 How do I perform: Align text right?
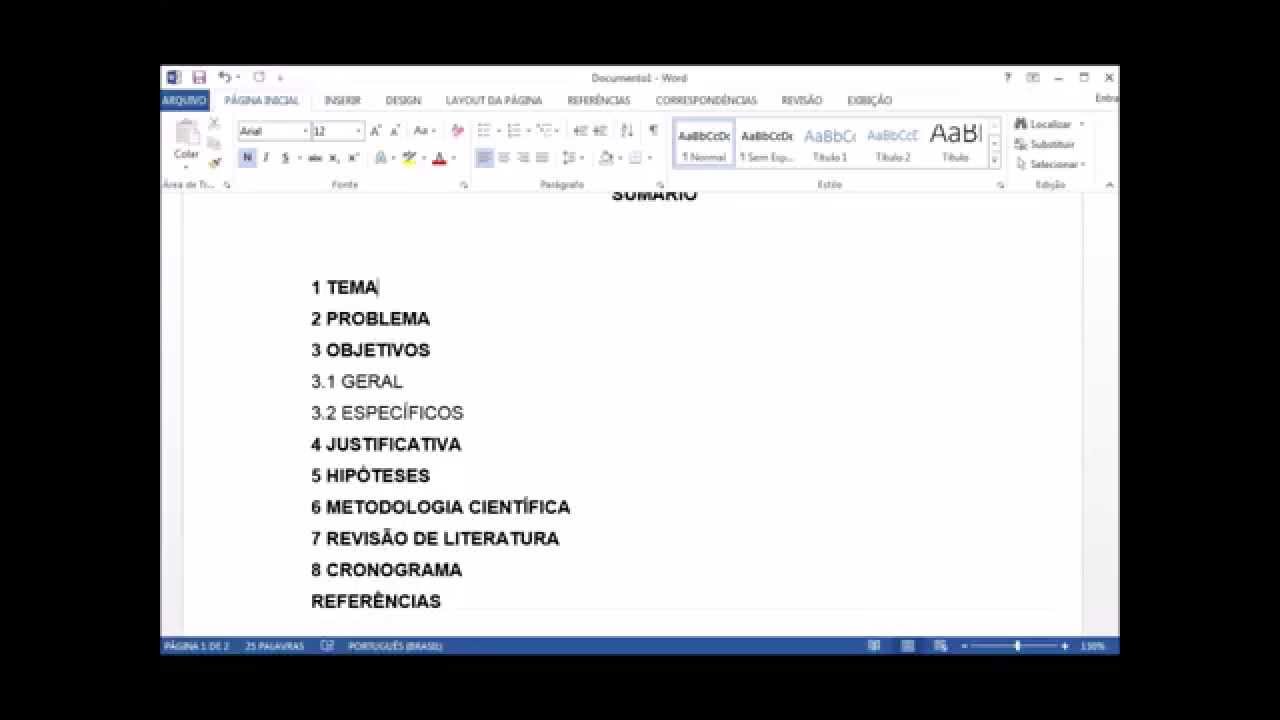coord(523,158)
